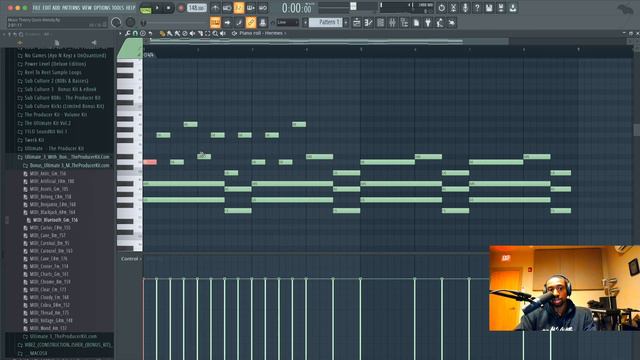Click the stamp icon in toolbar
This screenshot has width=640, height=360.
[x=263, y=22]
